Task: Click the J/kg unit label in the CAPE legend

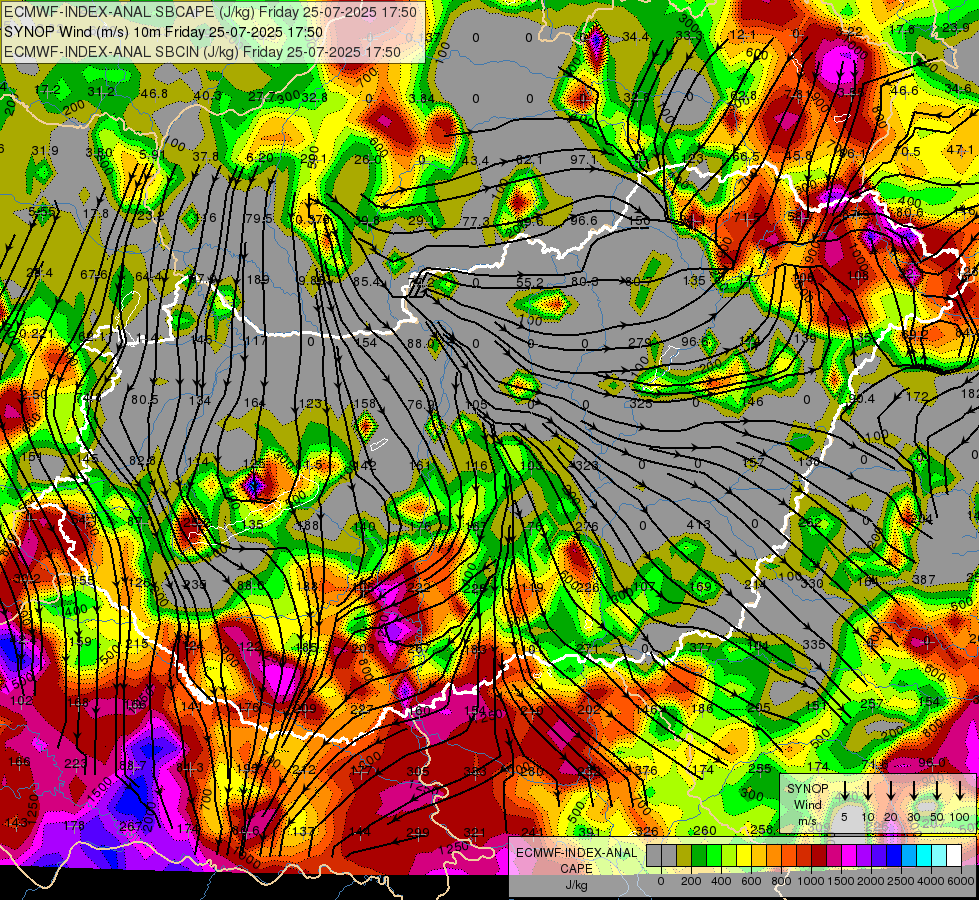Action: click(x=576, y=886)
